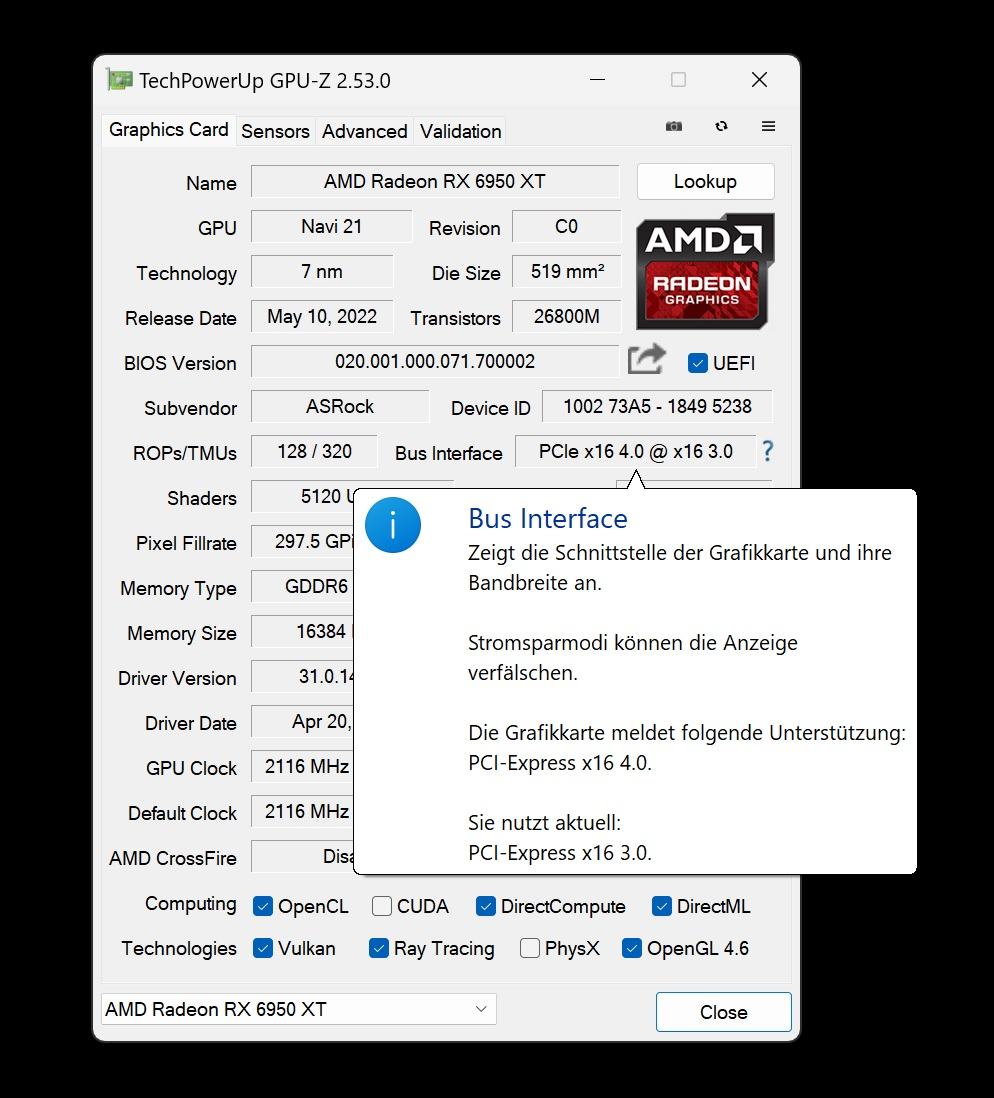Click the refresh icon in GPU-Z
This screenshot has height=1098, width=994.
(x=721, y=126)
